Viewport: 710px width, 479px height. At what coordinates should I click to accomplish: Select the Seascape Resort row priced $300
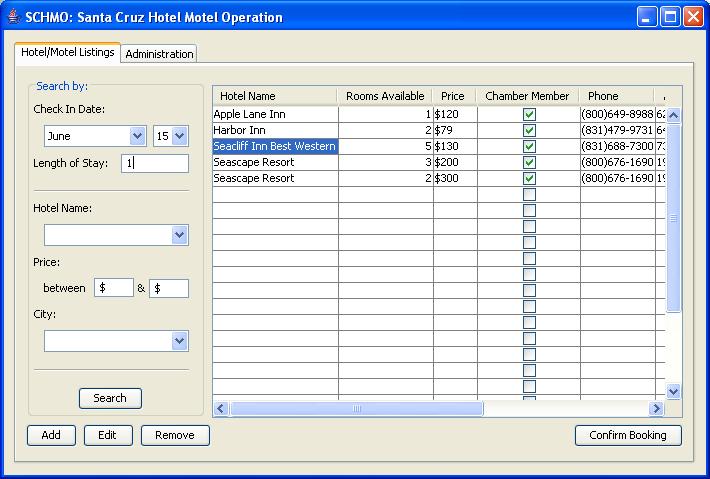[439, 178]
